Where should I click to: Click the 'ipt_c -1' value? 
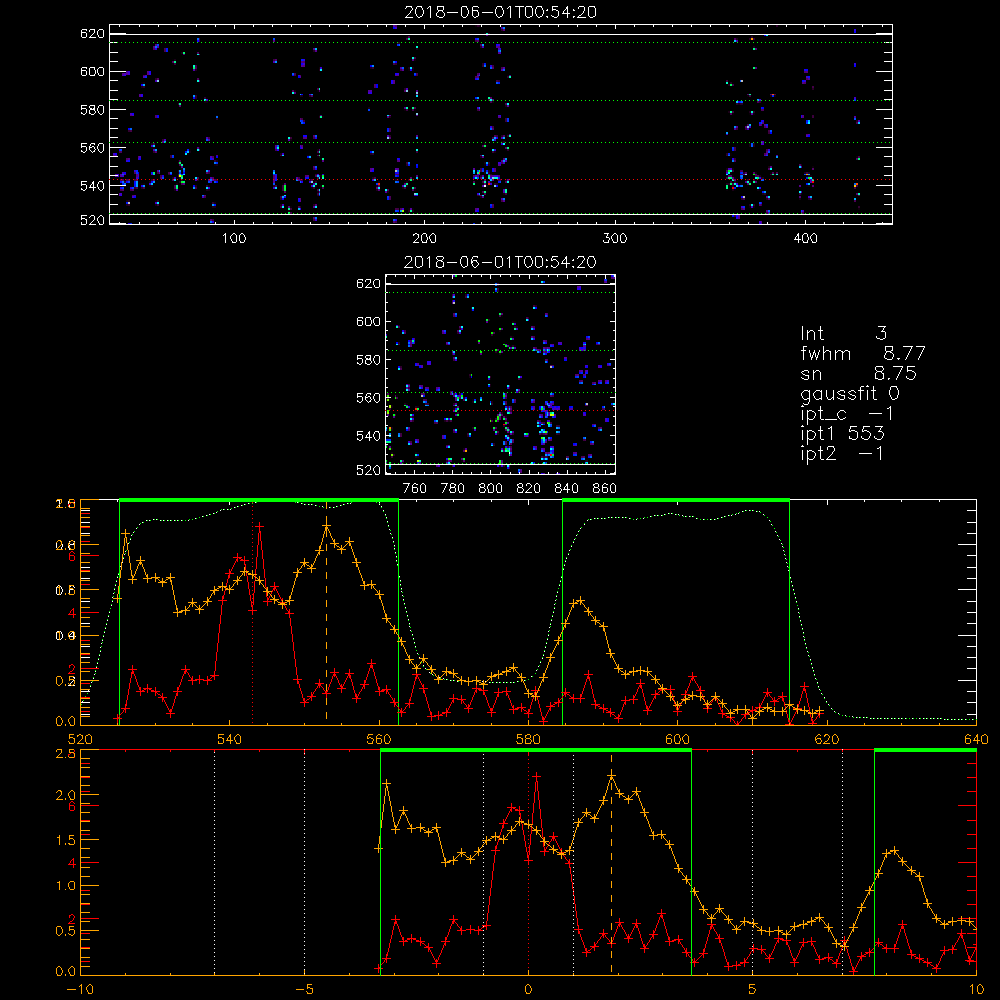[847, 414]
